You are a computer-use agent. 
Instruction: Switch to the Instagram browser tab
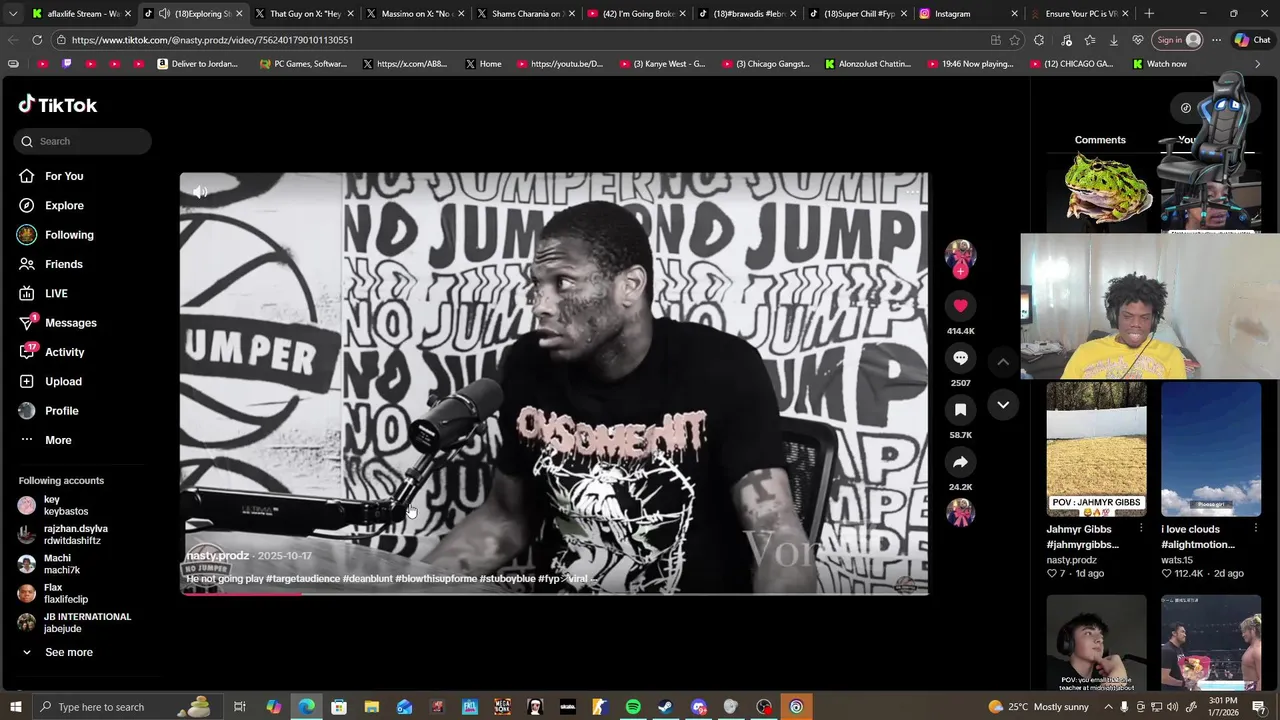pyautogui.click(x=966, y=14)
